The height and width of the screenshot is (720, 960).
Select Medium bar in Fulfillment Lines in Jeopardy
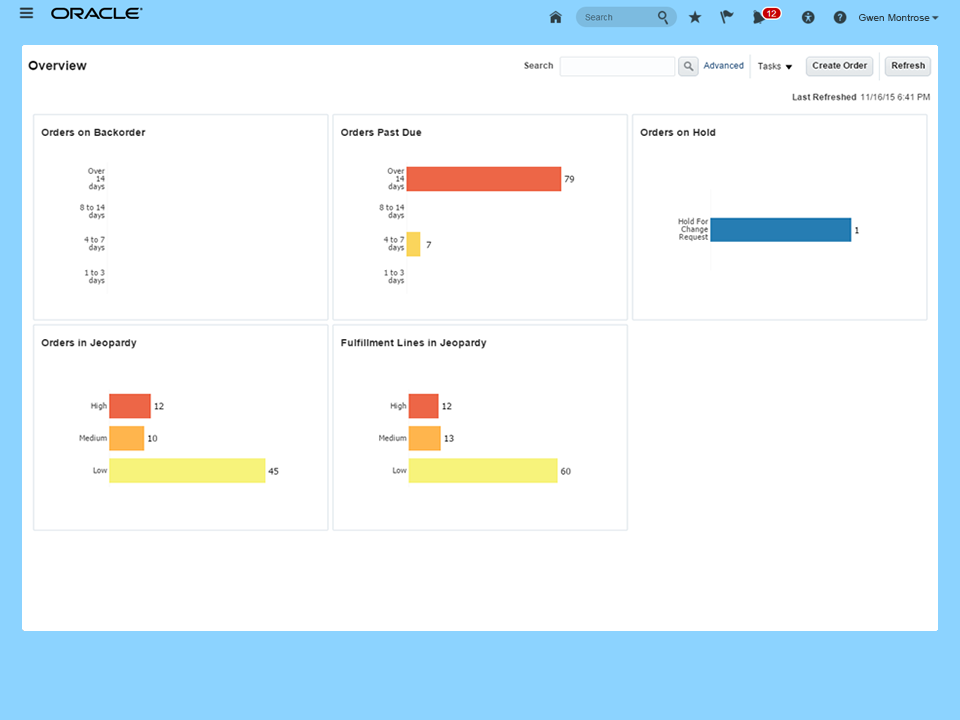point(425,438)
